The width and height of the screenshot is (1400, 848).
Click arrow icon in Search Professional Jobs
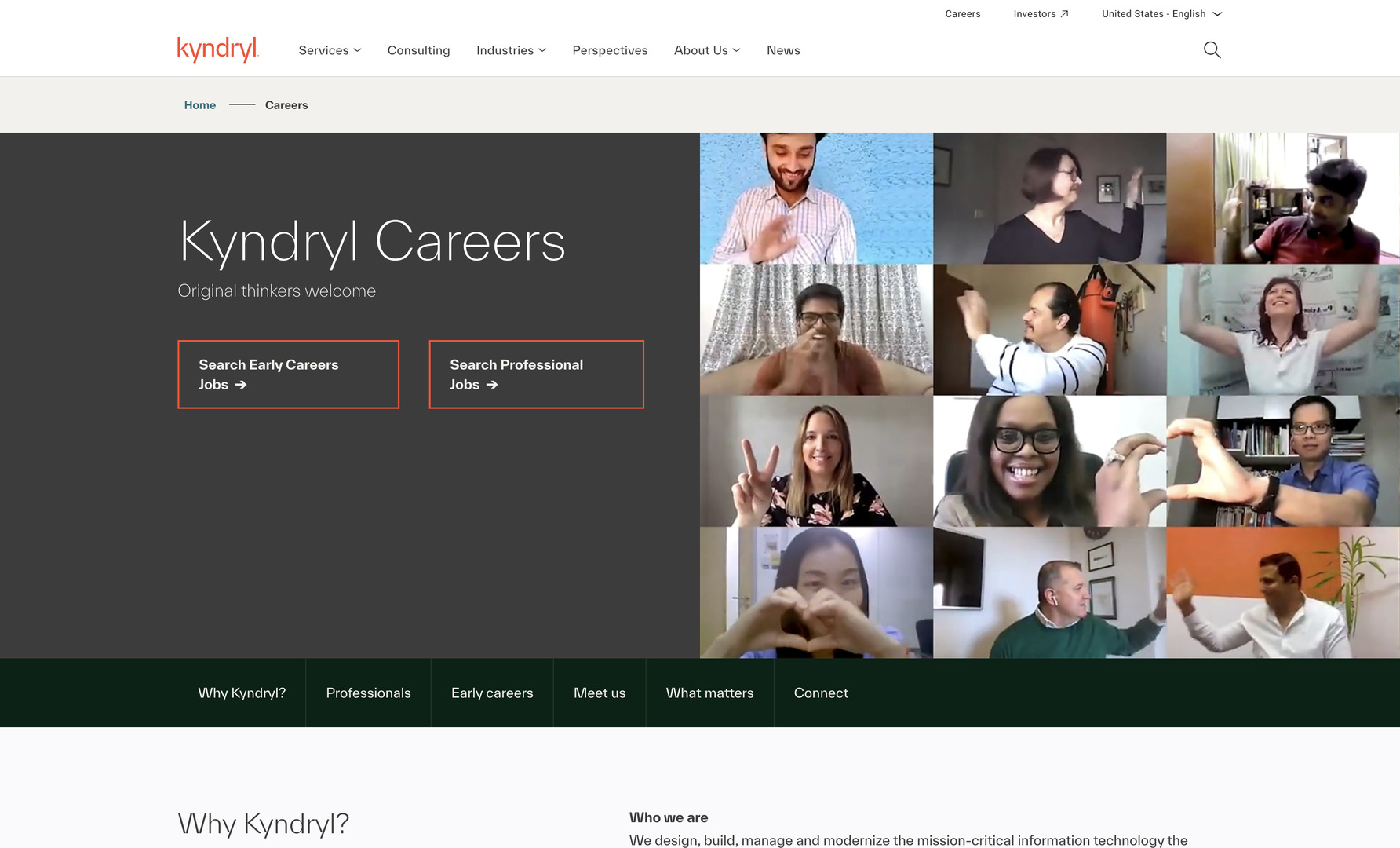(492, 385)
